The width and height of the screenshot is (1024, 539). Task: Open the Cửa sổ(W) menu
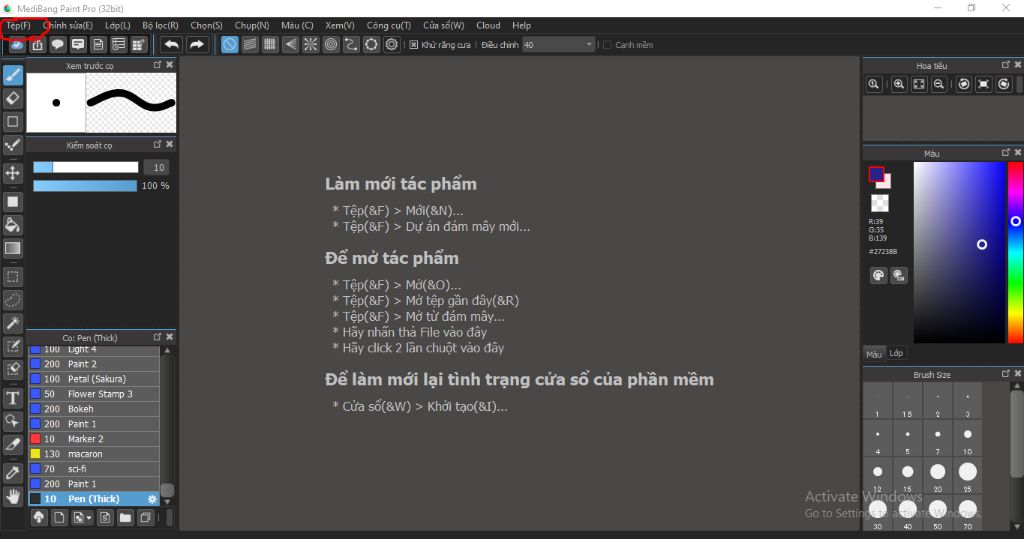pos(443,25)
